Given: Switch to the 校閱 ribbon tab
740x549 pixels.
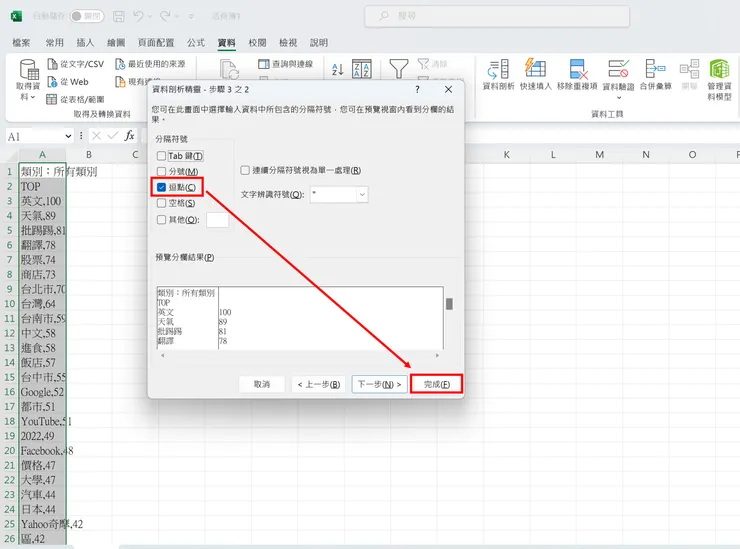Looking at the screenshot, I should pyautogui.click(x=257, y=42).
